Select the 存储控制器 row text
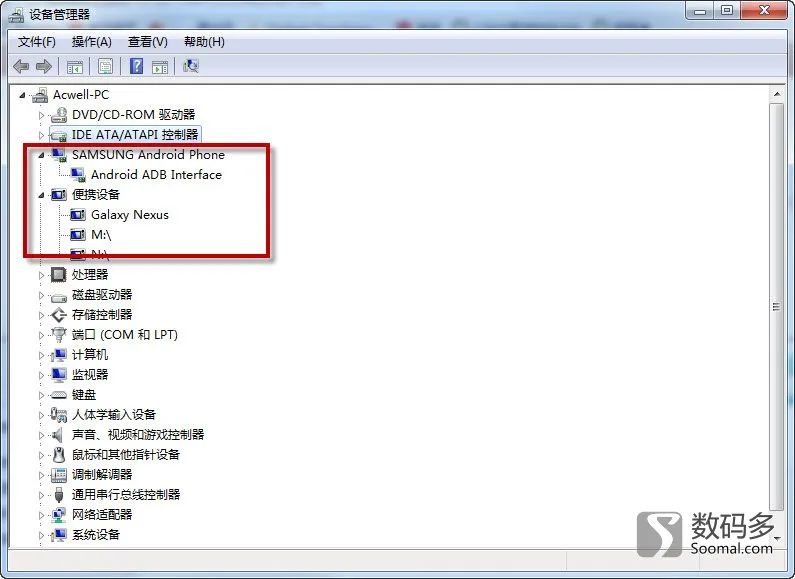 pyautogui.click(x=102, y=315)
